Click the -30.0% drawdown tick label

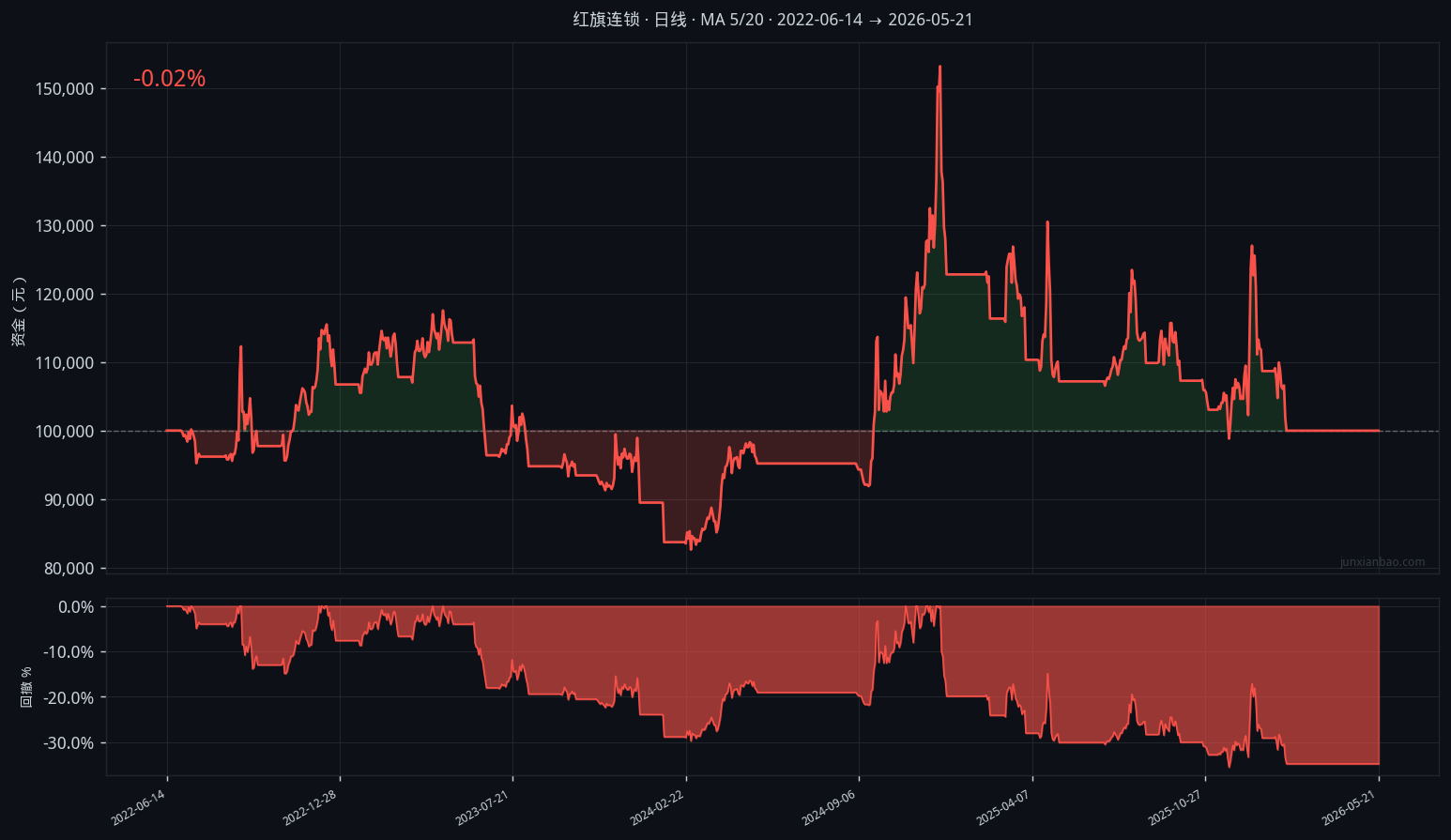coord(69,743)
